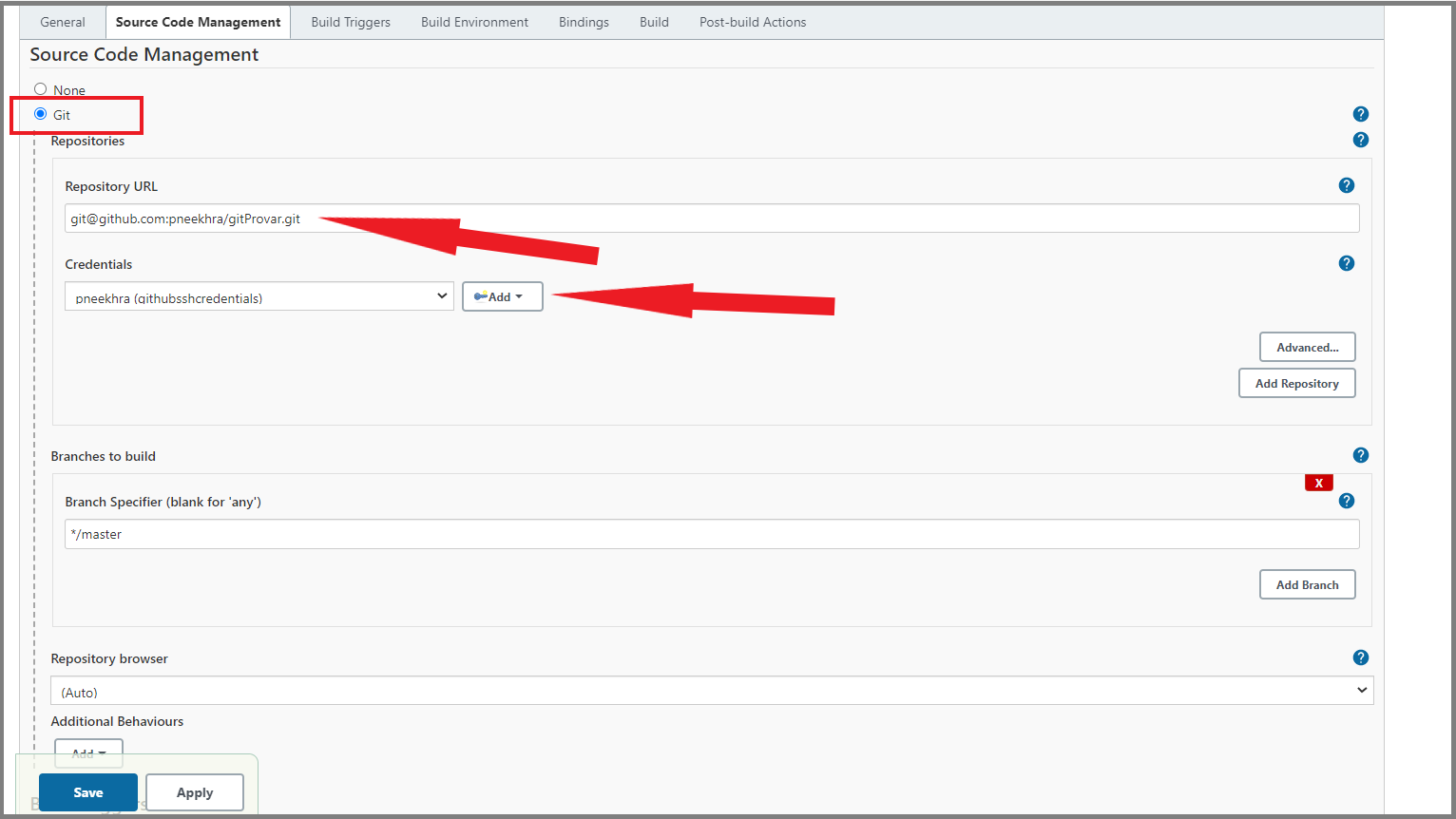This screenshot has height=819, width=1456.
Task: Click the Advanced... button
Action: 1308,347
